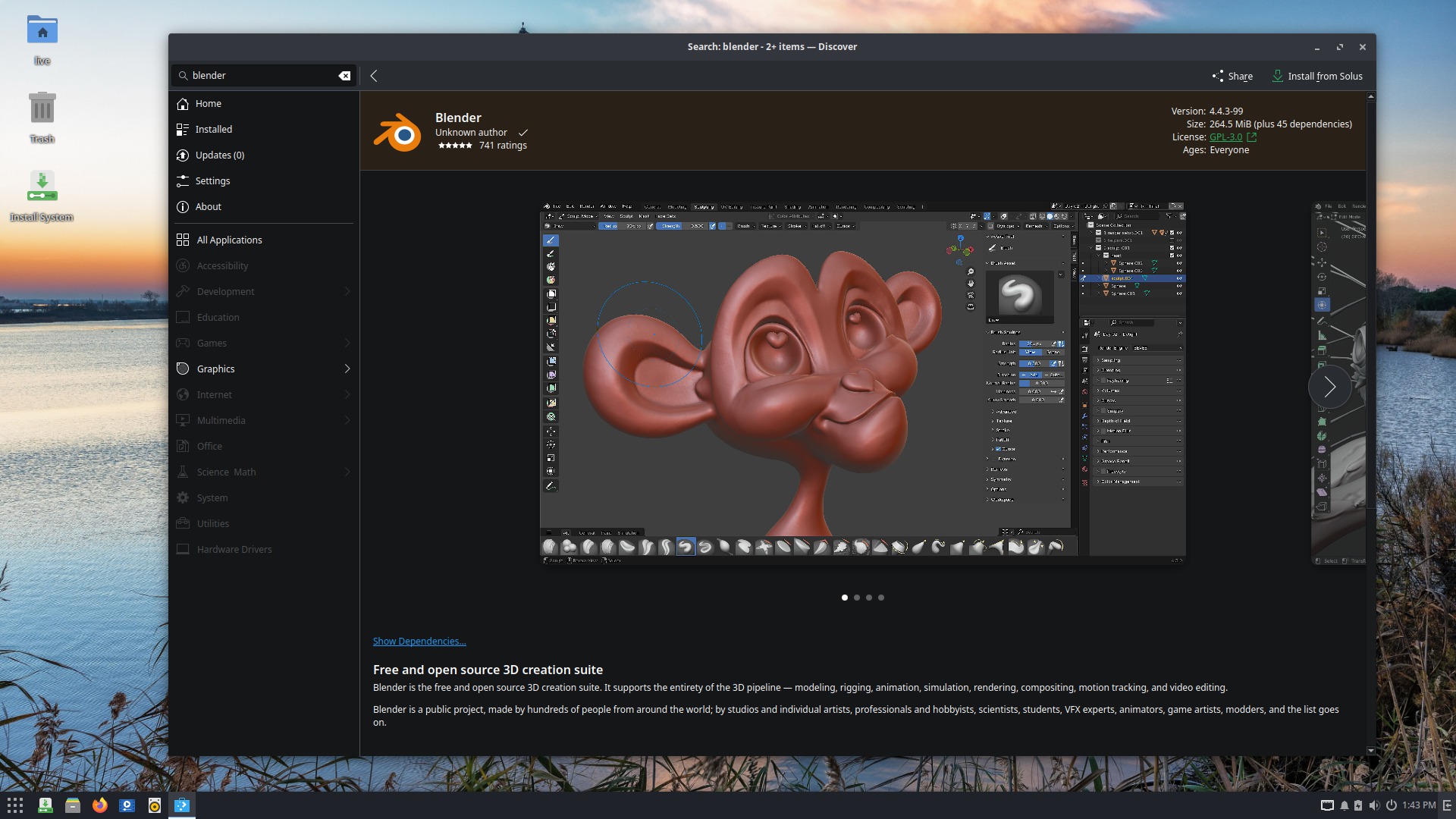Open the GPL-3.0 license link
Image resolution: width=1456 pixels, height=819 pixels.
pyautogui.click(x=1225, y=137)
